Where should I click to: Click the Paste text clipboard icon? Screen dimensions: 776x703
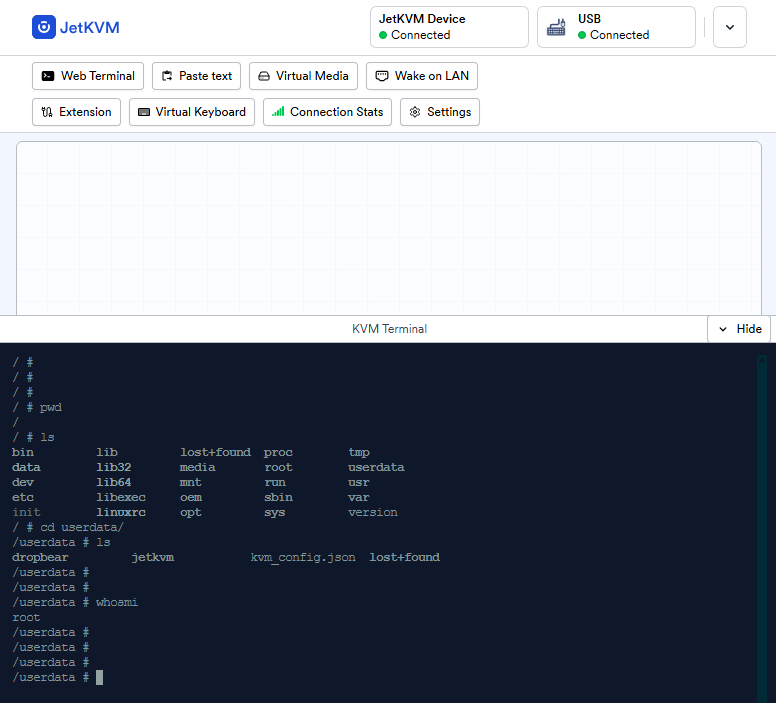[x=167, y=76]
